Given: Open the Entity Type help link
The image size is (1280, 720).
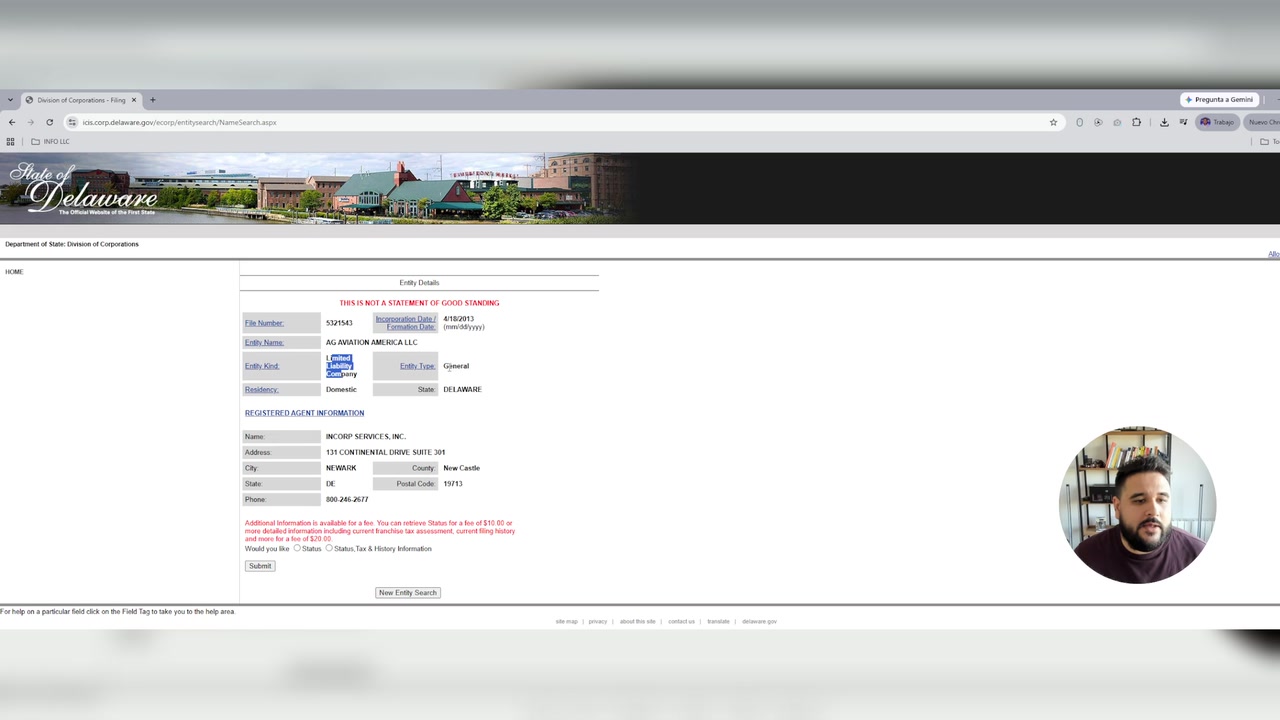Looking at the screenshot, I should tap(418, 366).
